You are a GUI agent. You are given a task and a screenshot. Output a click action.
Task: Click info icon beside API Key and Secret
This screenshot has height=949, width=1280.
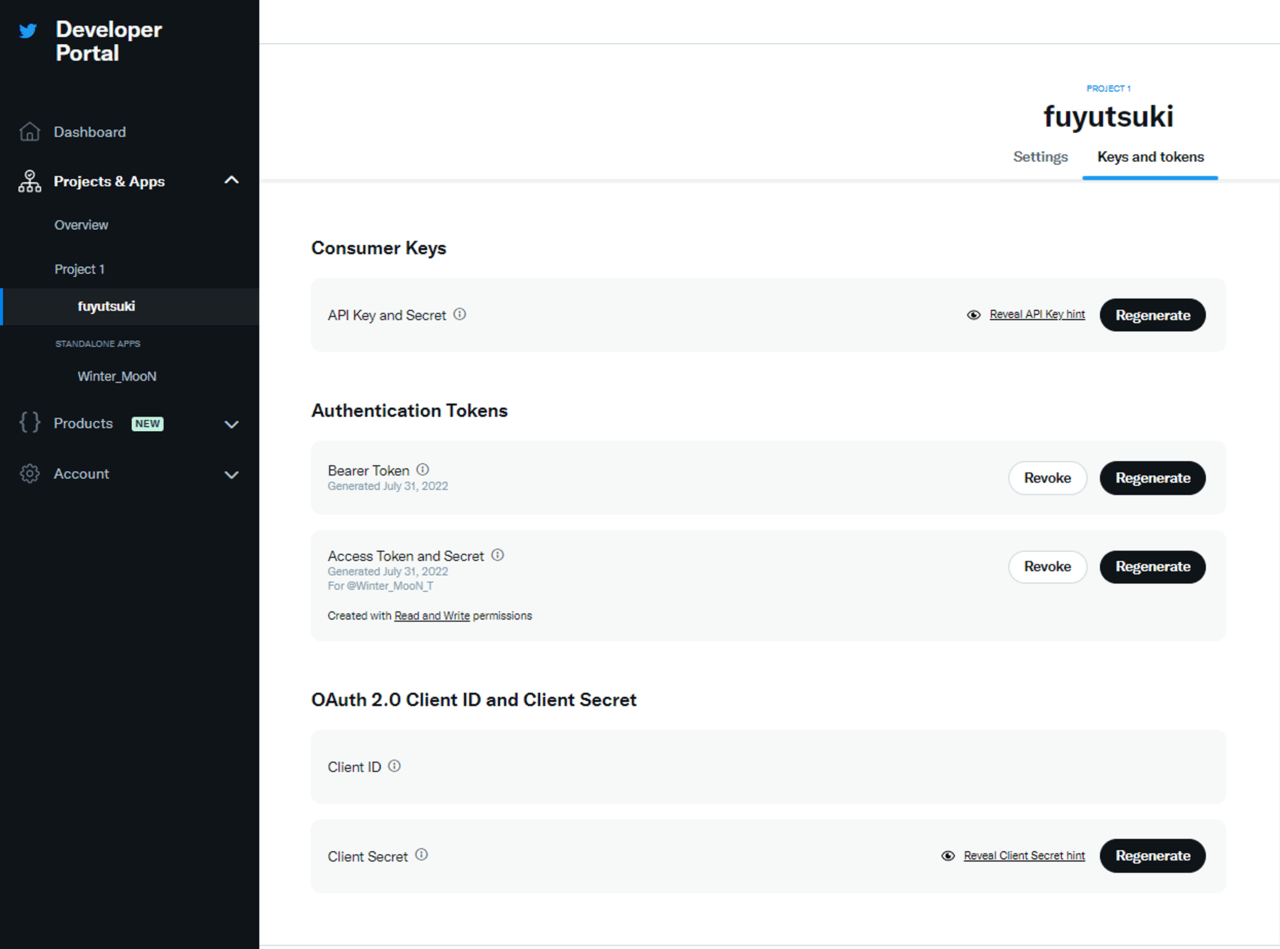460,314
